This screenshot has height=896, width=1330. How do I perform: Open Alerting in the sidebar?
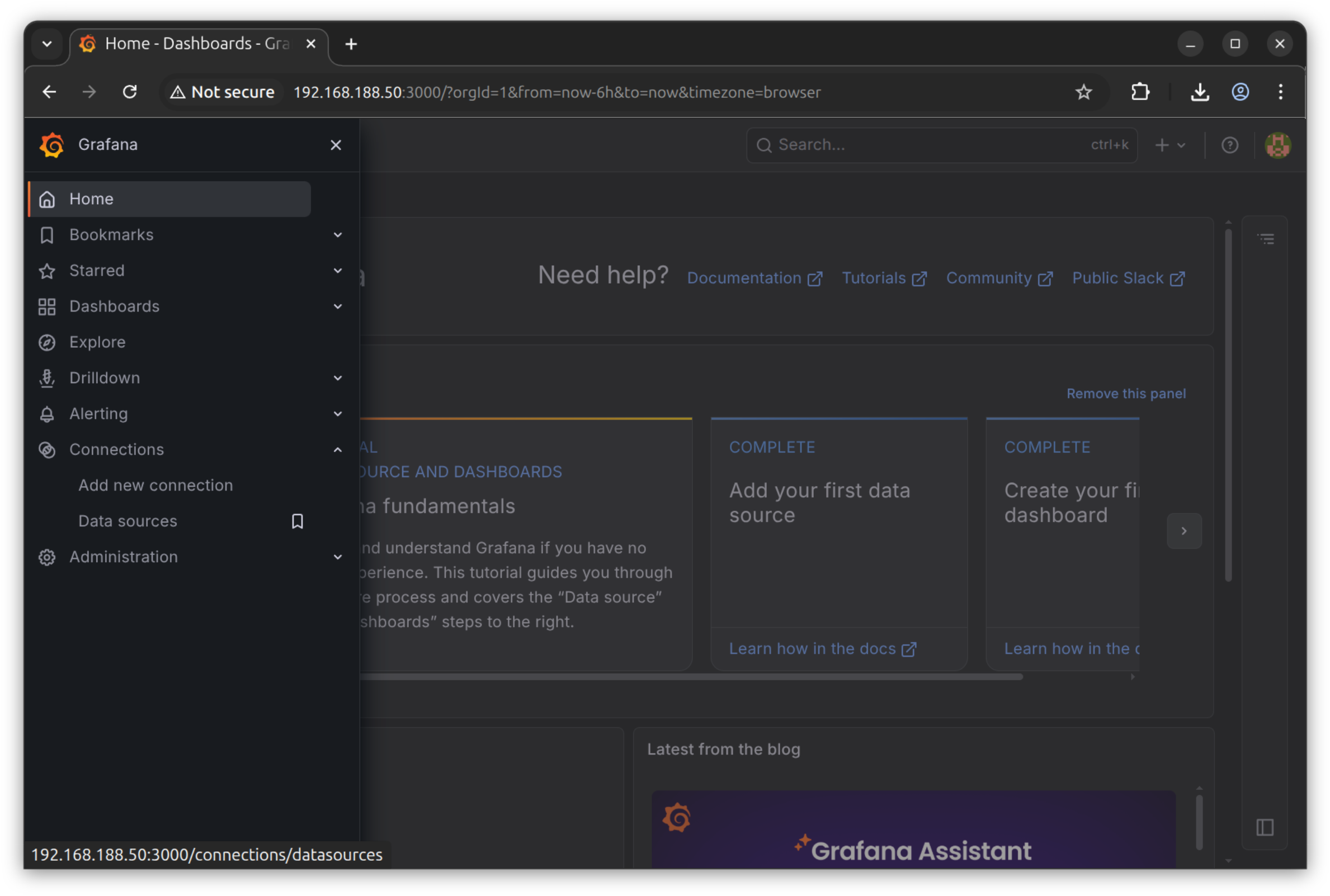(x=99, y=414)
